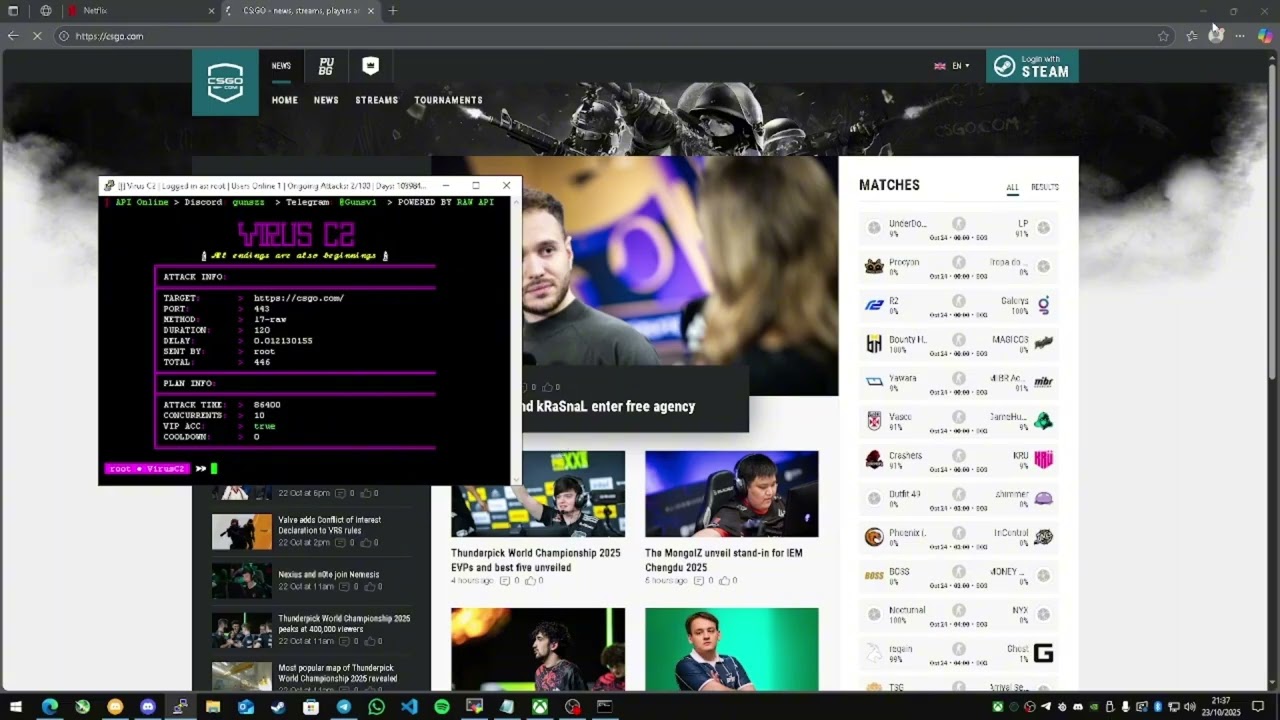Open Spotify from the taskbar
1280x720 pixels.
[442, 707]
